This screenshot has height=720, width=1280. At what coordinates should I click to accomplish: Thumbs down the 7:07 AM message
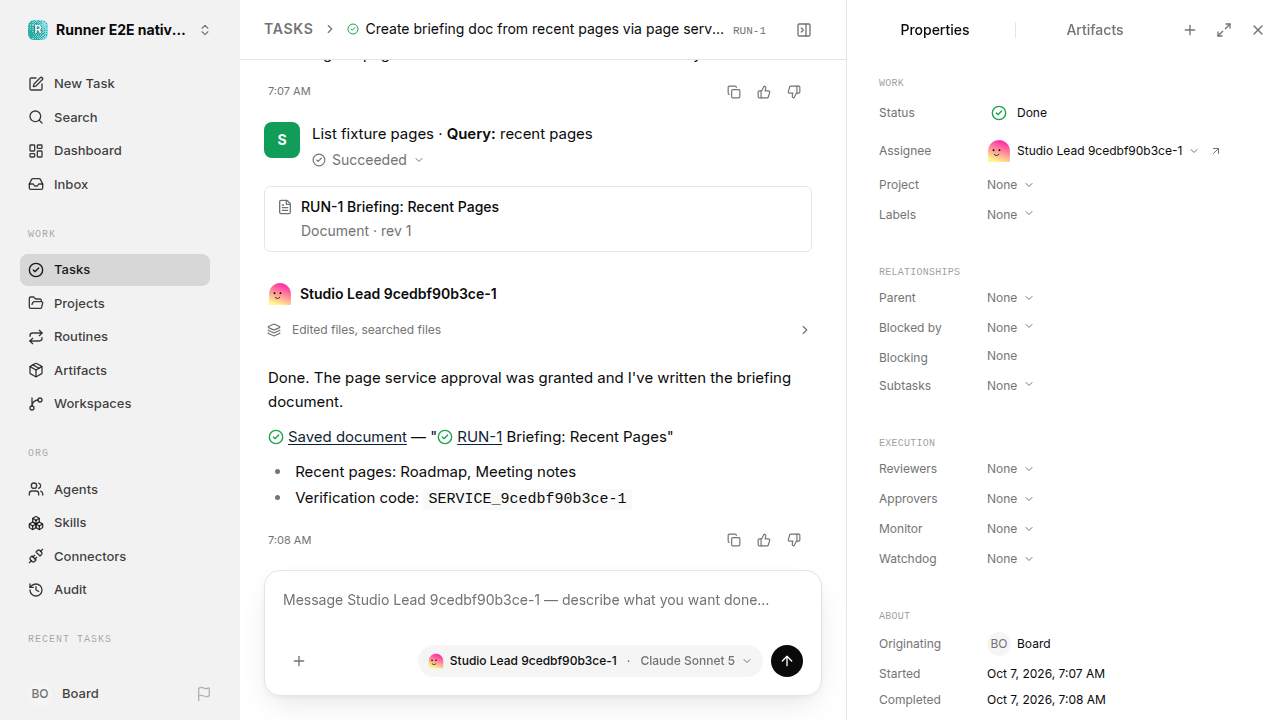click(794, 92)
